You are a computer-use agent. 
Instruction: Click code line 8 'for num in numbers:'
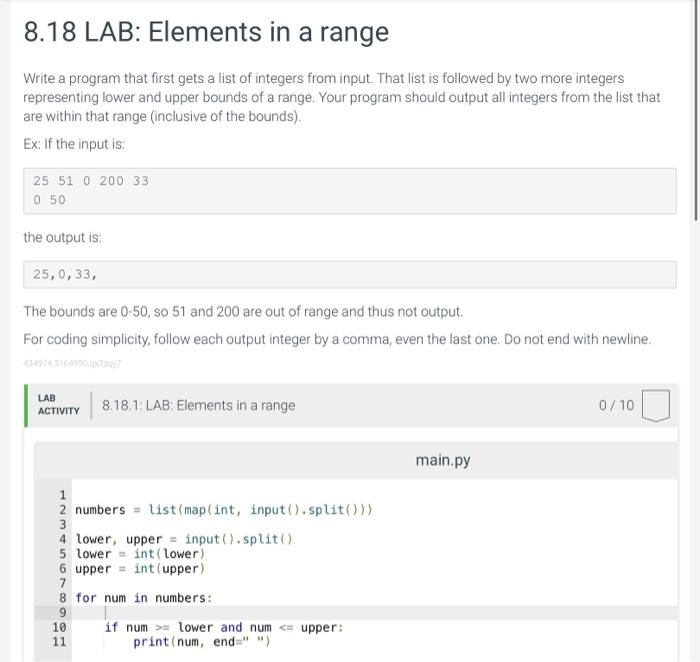click(x=144, y=598)
